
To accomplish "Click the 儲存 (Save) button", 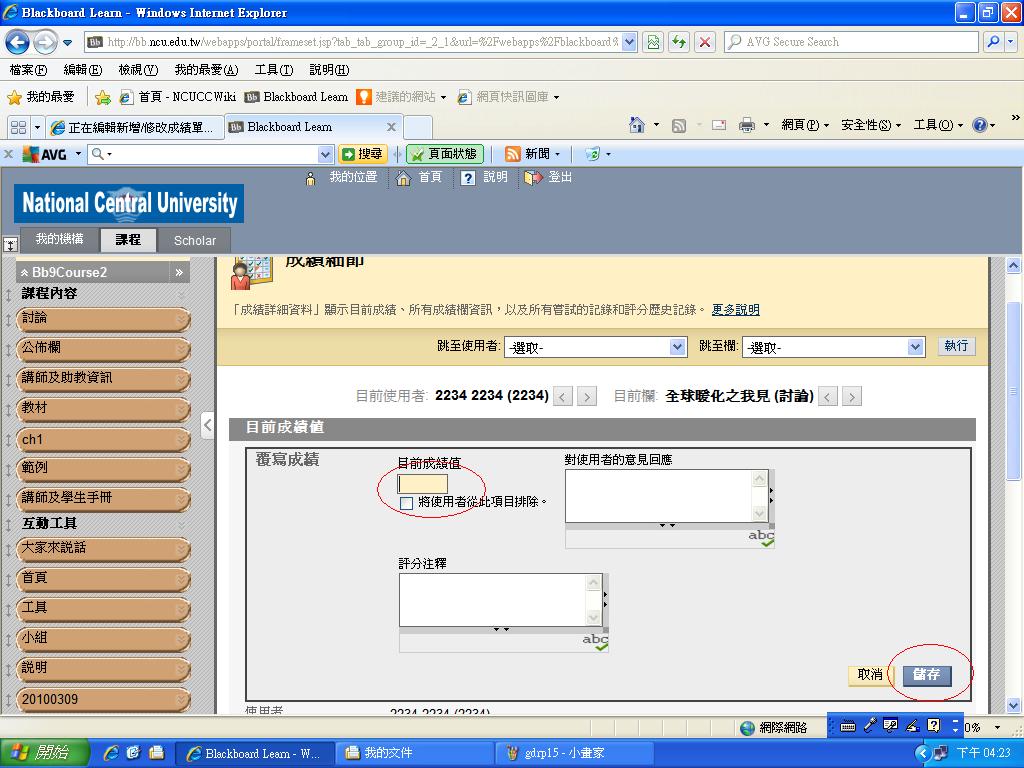I will (926, 675).
